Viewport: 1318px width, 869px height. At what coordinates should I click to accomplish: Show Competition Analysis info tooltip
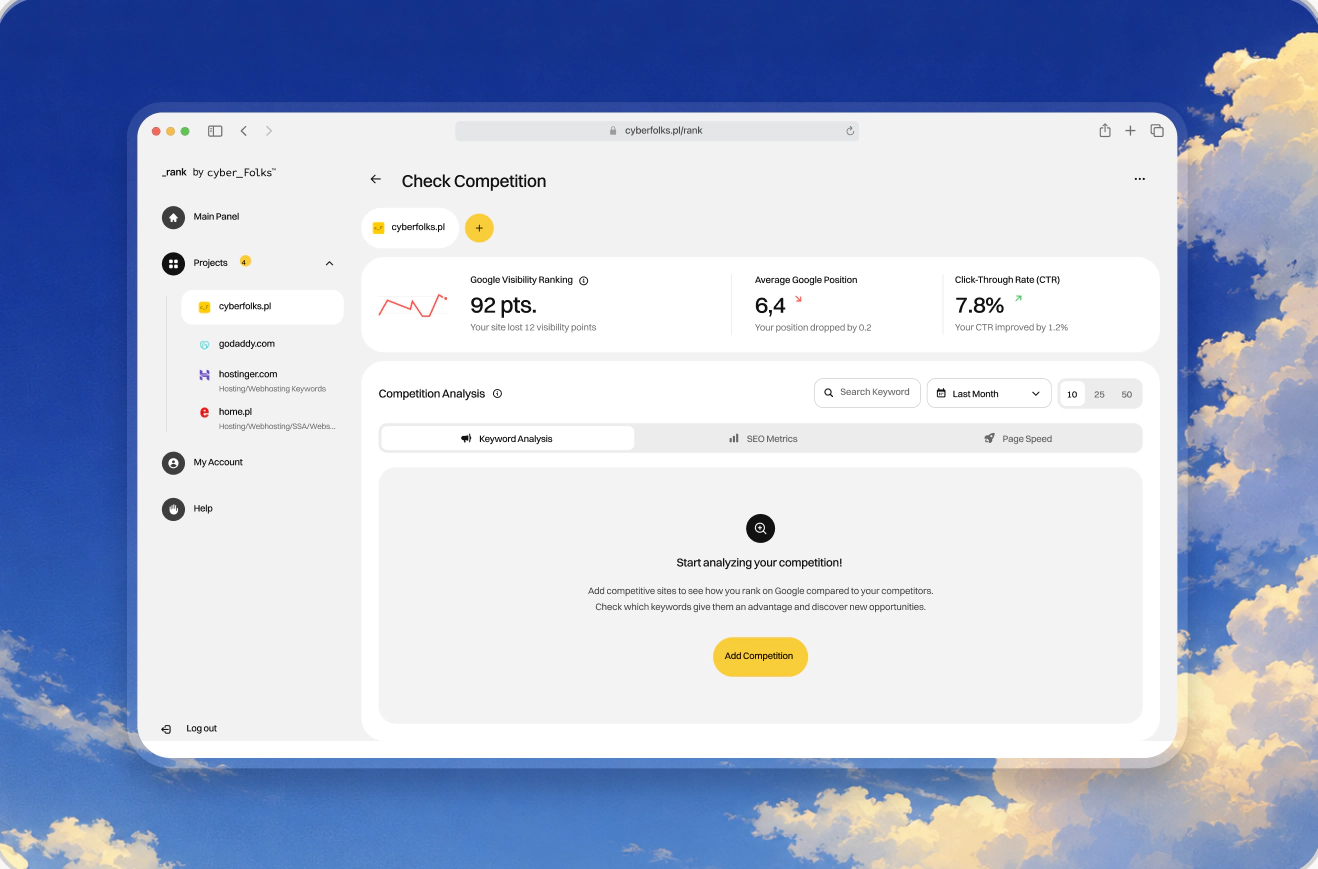[x=497, y=394]
